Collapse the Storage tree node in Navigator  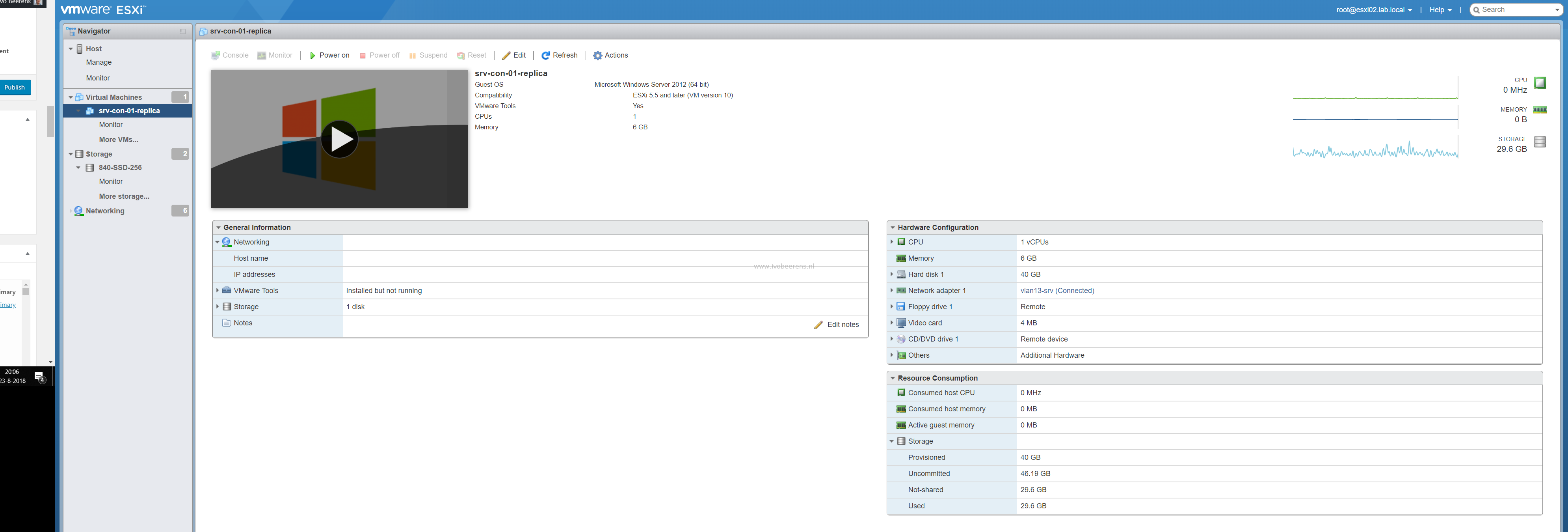(x=71, y=154)
